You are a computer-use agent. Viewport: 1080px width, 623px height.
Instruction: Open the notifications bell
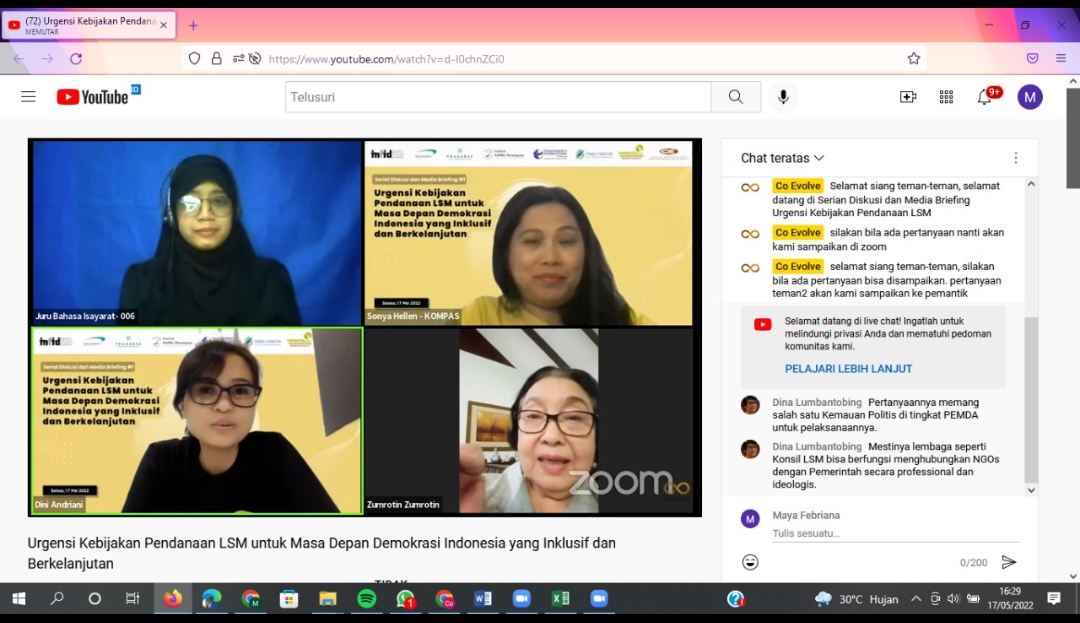click(x=985, y=97)
